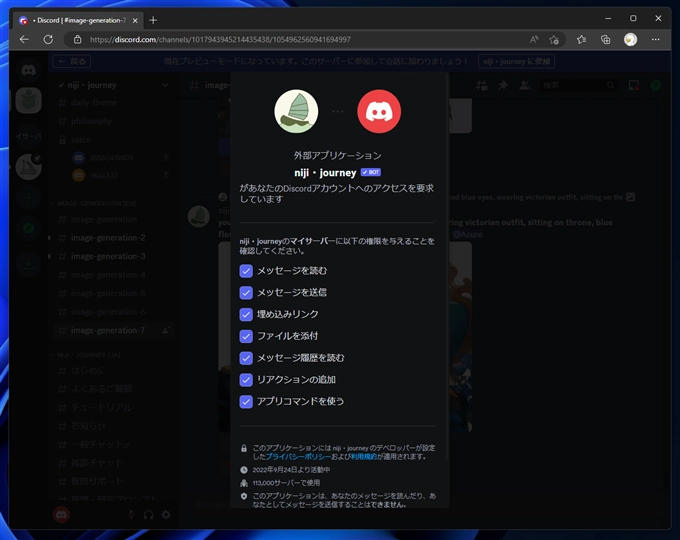Open the inbox icon in header
Screen dimensions: 680x540
tap(634, 85)
